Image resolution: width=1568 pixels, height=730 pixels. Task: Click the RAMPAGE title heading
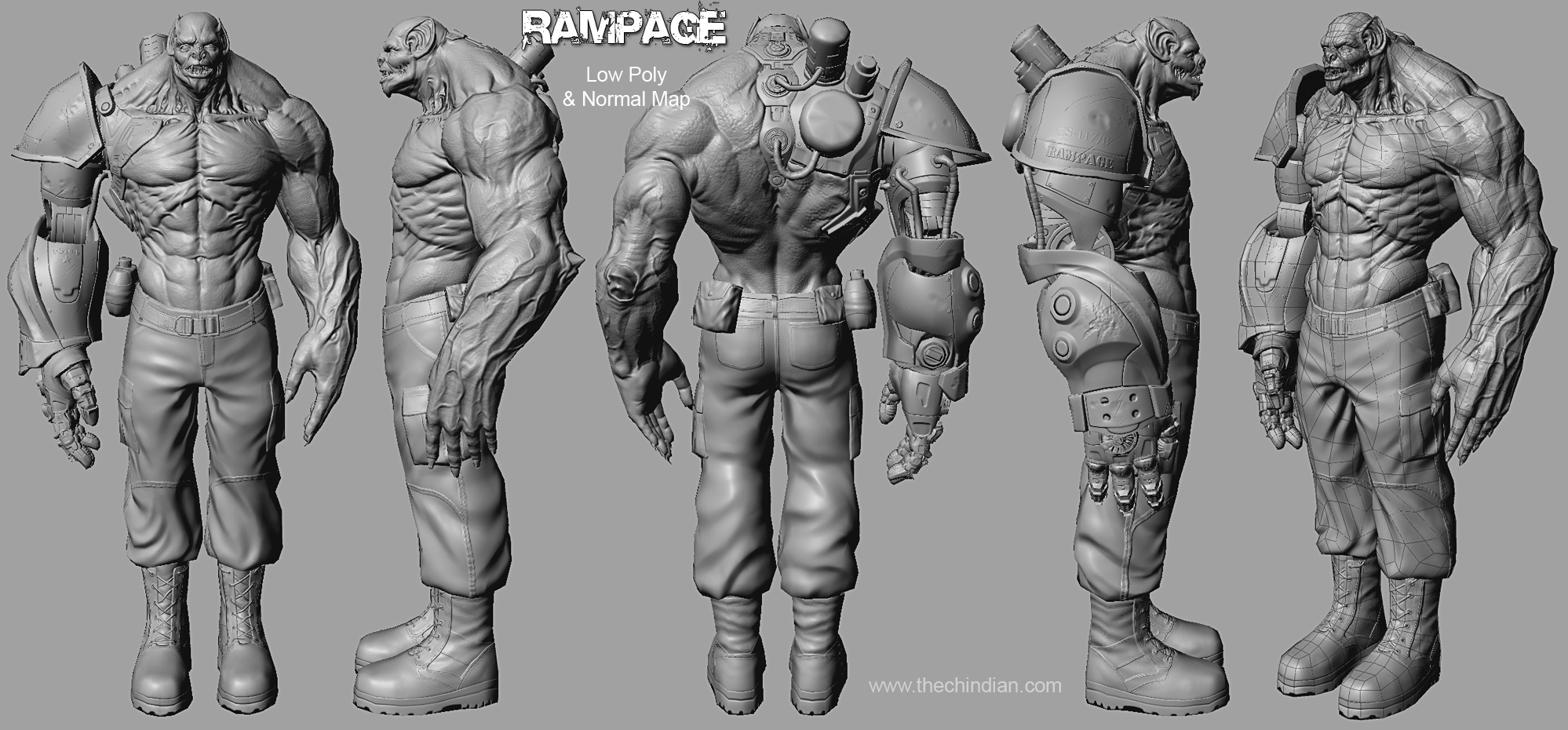click(624, 27)
